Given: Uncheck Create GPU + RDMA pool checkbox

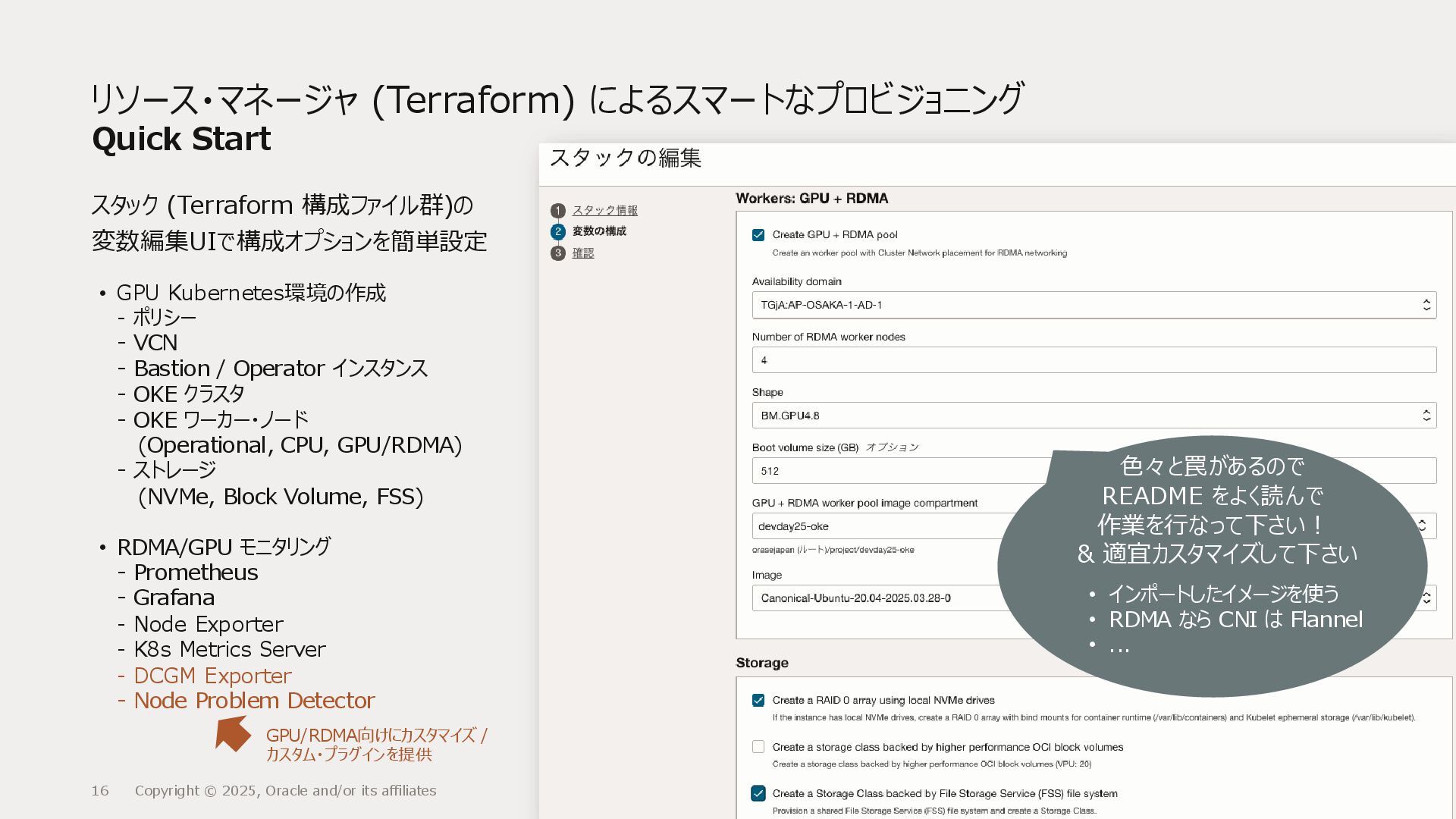Looking at the screenshot, I should tap(758, 235).
